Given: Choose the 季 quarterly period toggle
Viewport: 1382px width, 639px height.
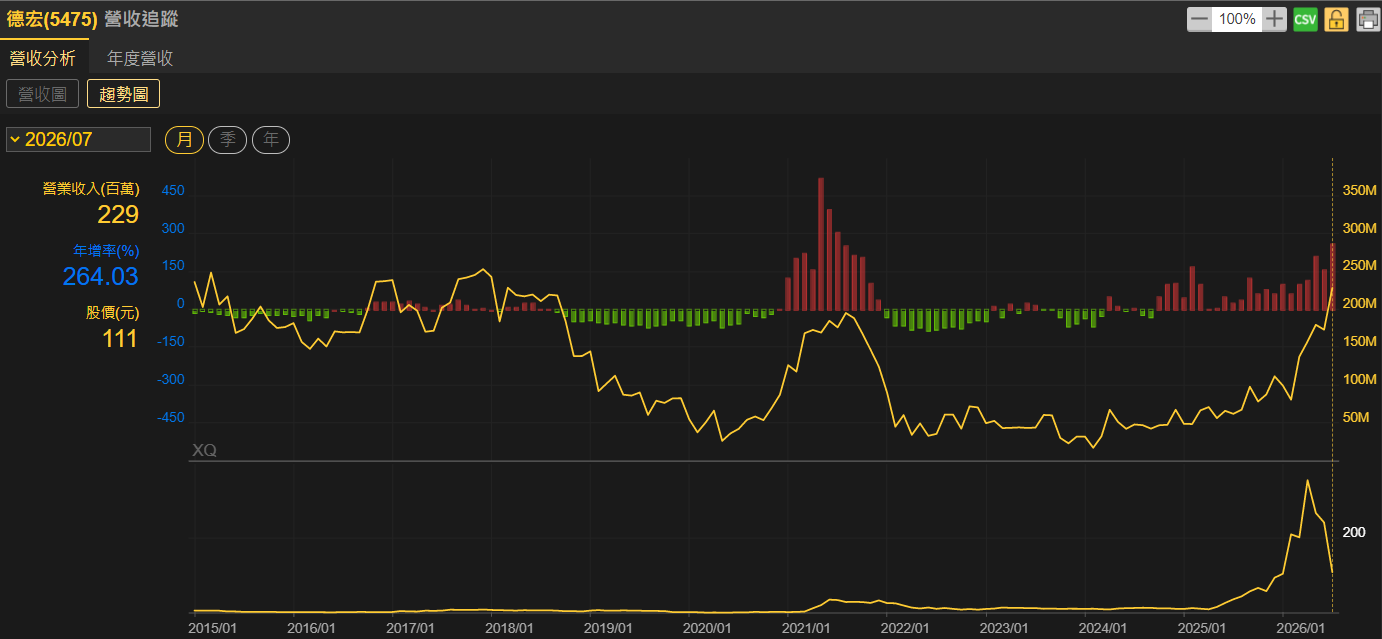Looking at the screenshot, I should click(227, 140).
